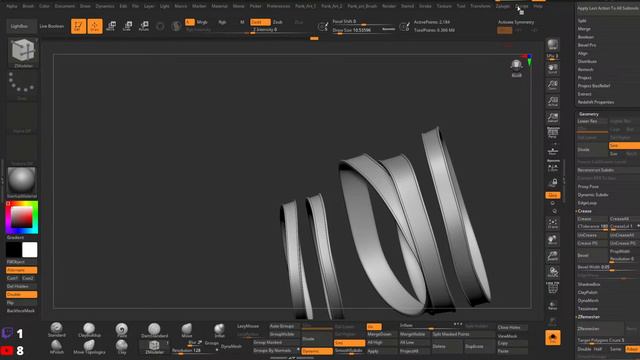Toggle the Double option

(22, 295)
